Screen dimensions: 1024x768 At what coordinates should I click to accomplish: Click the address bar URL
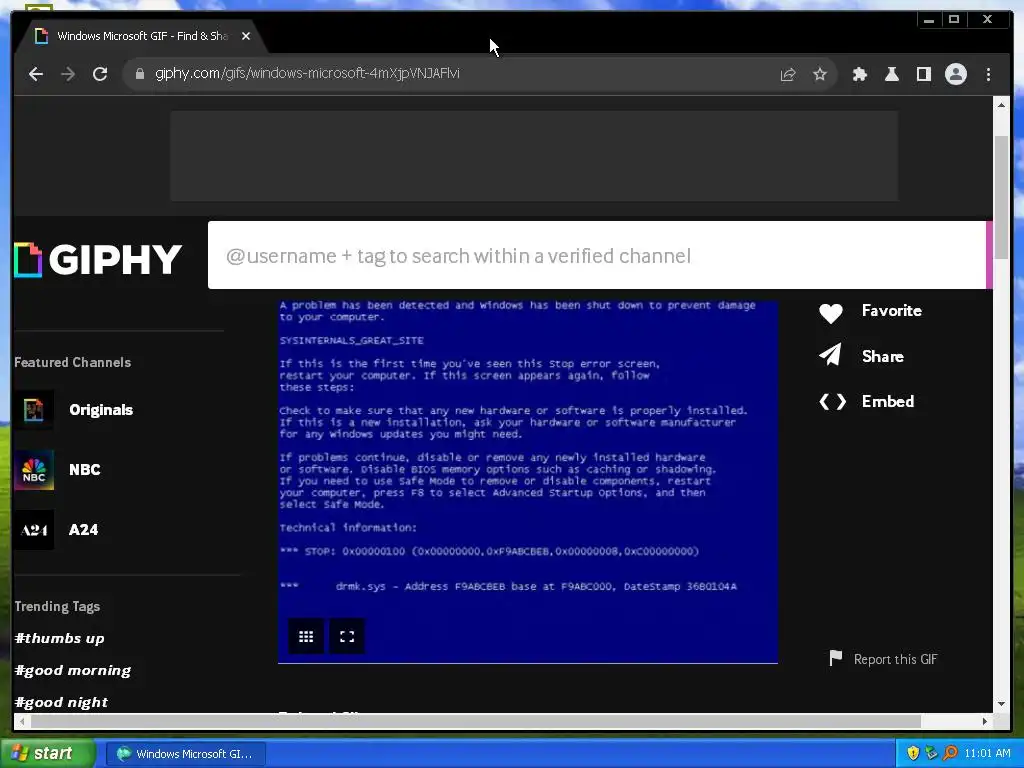coord(307,73)
